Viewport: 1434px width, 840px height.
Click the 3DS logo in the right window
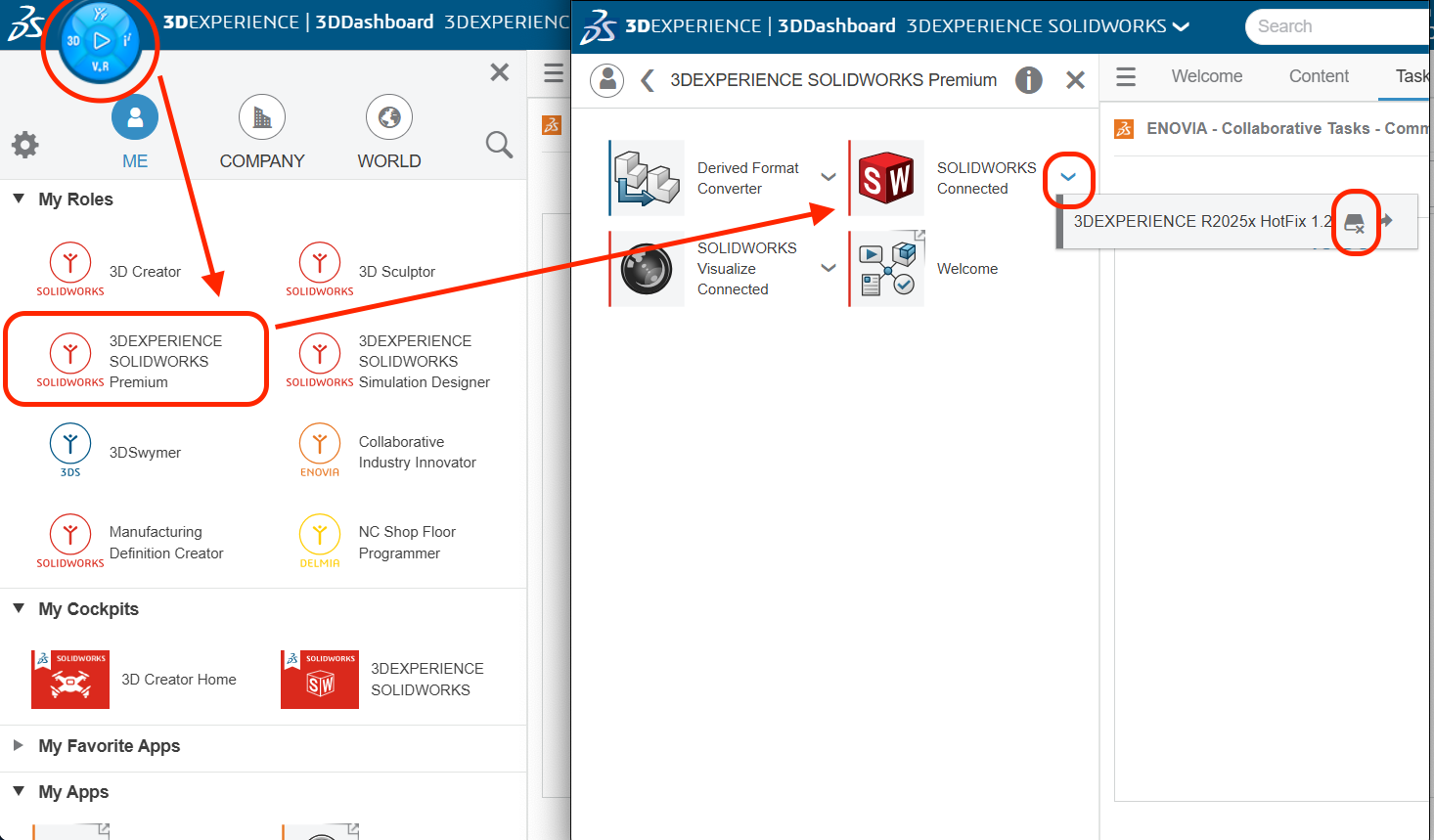point(598,26)
